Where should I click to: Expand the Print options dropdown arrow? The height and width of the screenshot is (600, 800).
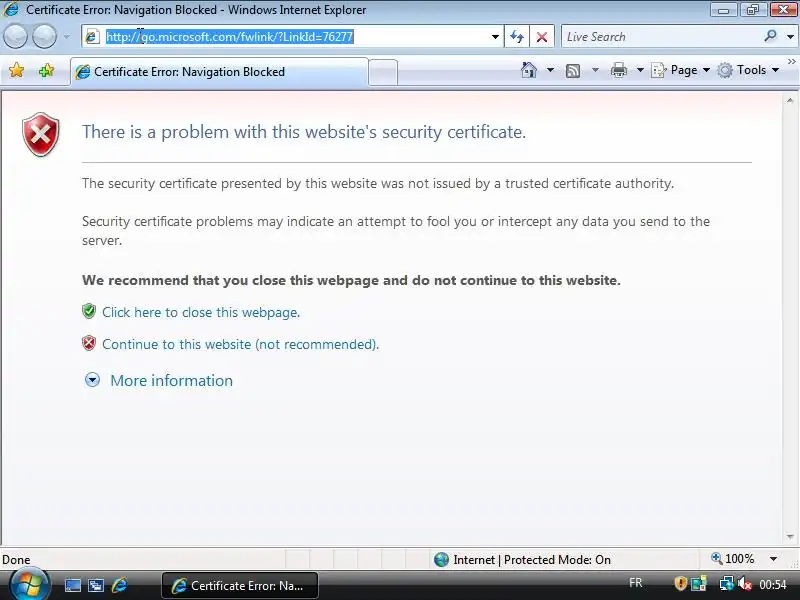[x=640, y=69]
